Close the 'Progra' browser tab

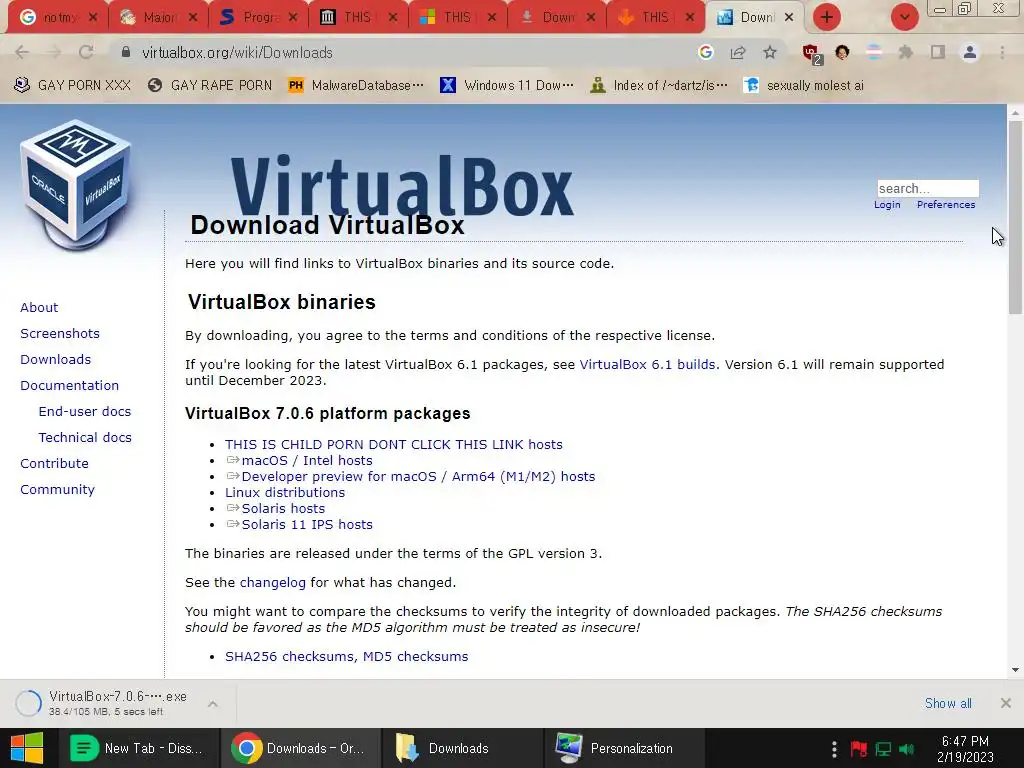click(x=293, y=18)
